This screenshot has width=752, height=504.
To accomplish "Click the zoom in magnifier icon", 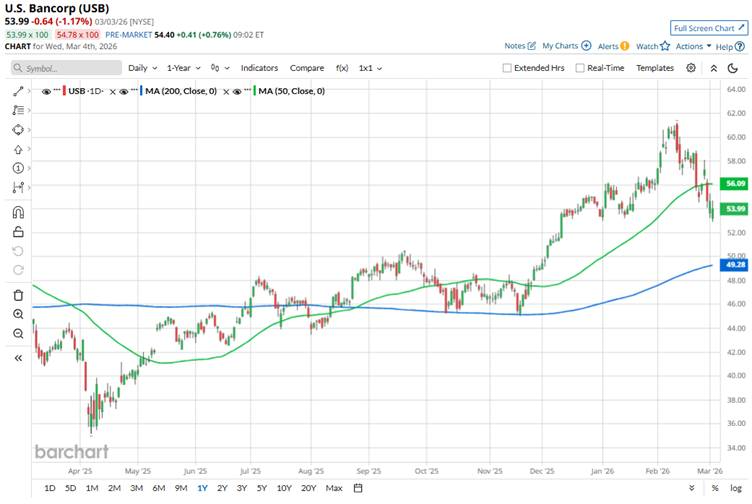I will [19, 314].
